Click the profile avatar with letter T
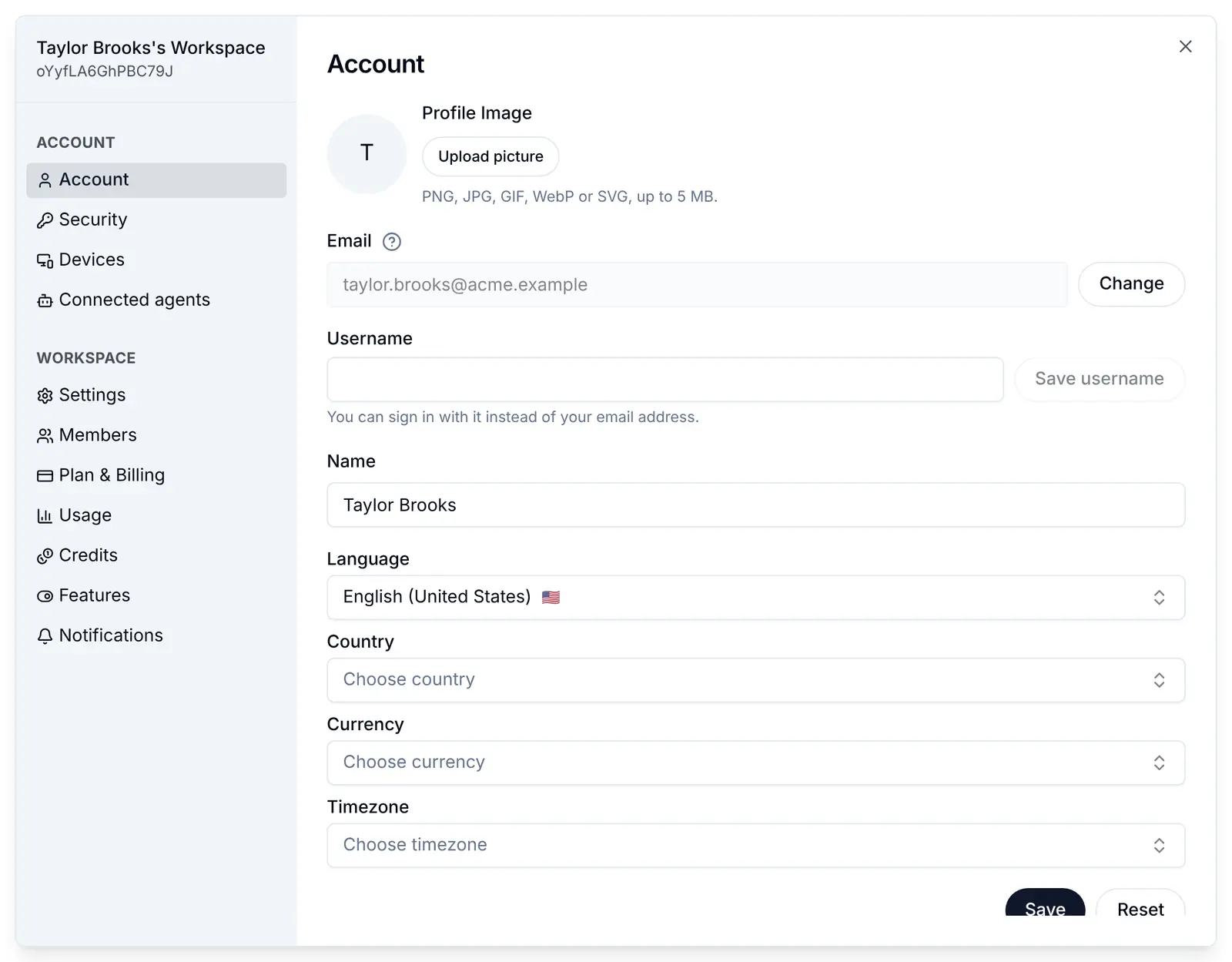1232x962 pixels. point(367,154)
